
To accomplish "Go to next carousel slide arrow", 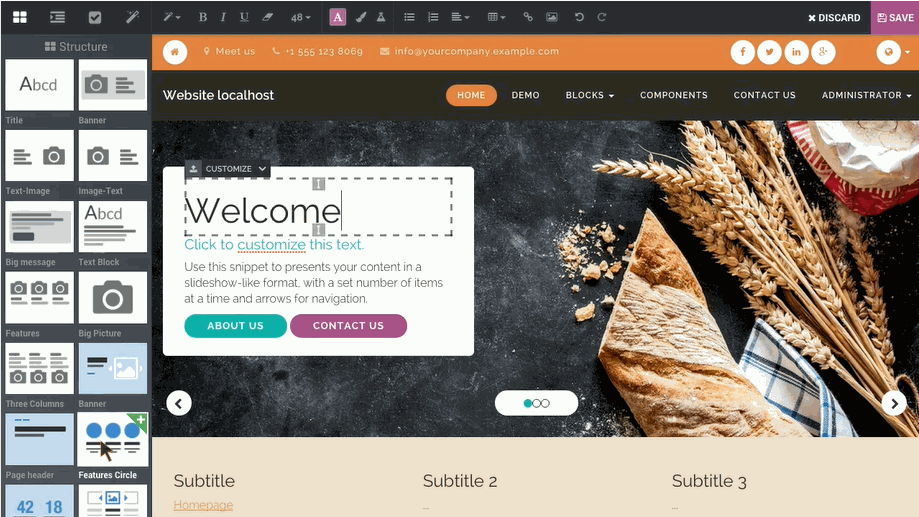I will pos(893,403).
